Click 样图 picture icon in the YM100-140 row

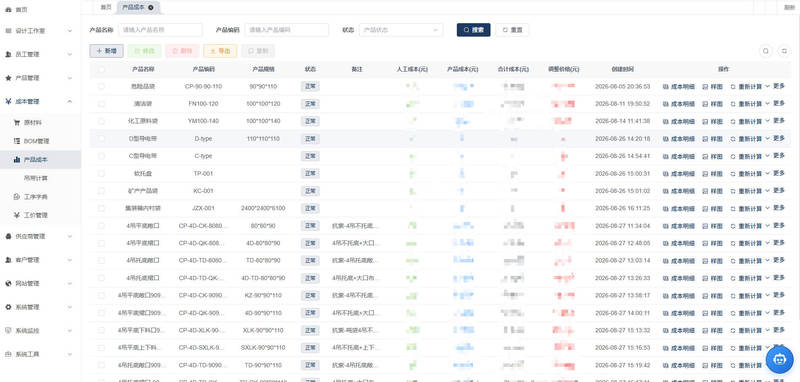tap(706, 121)
